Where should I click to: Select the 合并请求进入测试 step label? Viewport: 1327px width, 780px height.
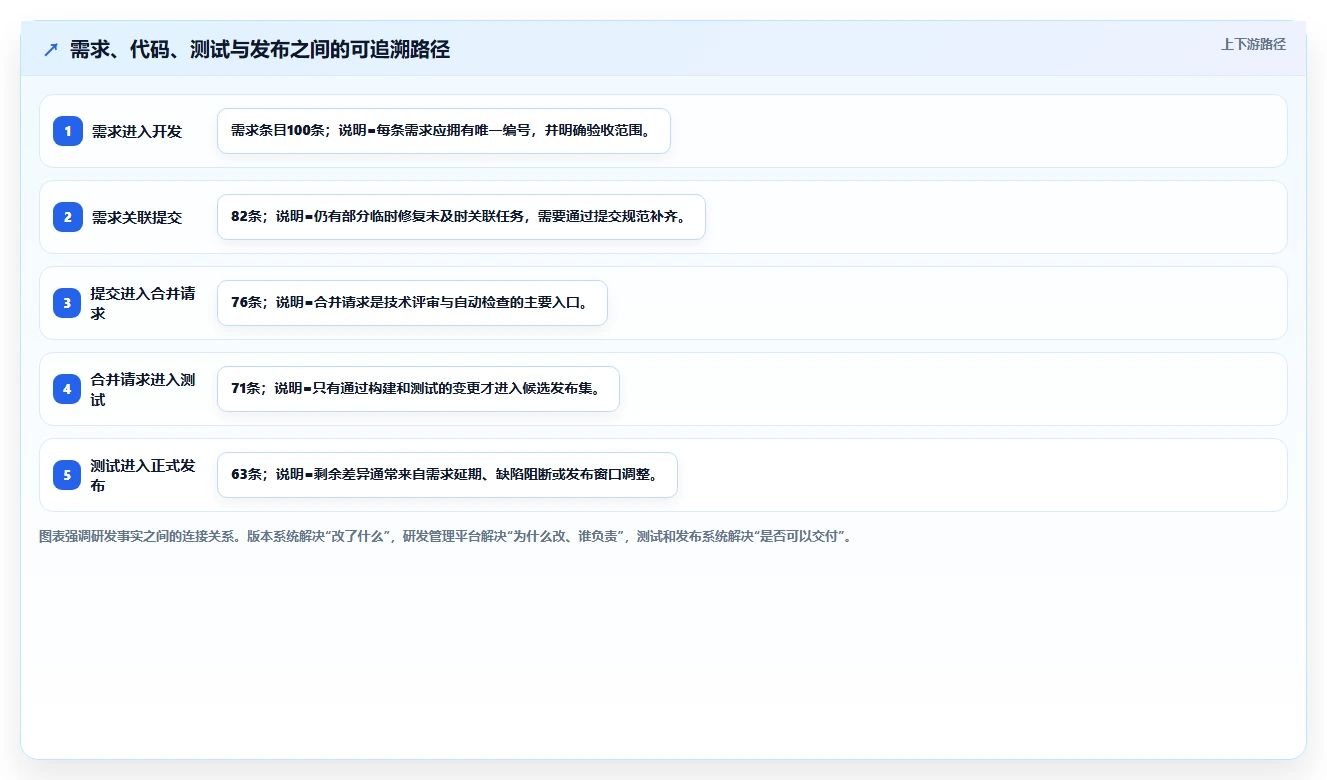pyautogui.click(x=143, y=389)
